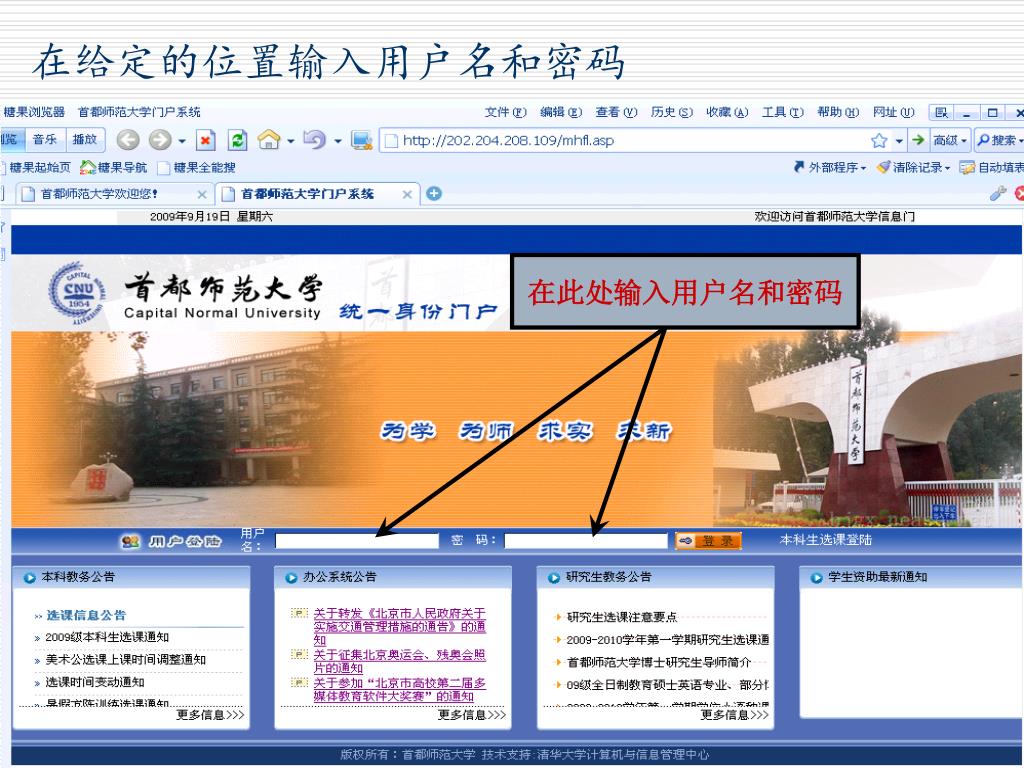The height and width of the screenshot is (768, 1024).
Task: Click the undo closed tab arrow icon
Action: point(315,140)
